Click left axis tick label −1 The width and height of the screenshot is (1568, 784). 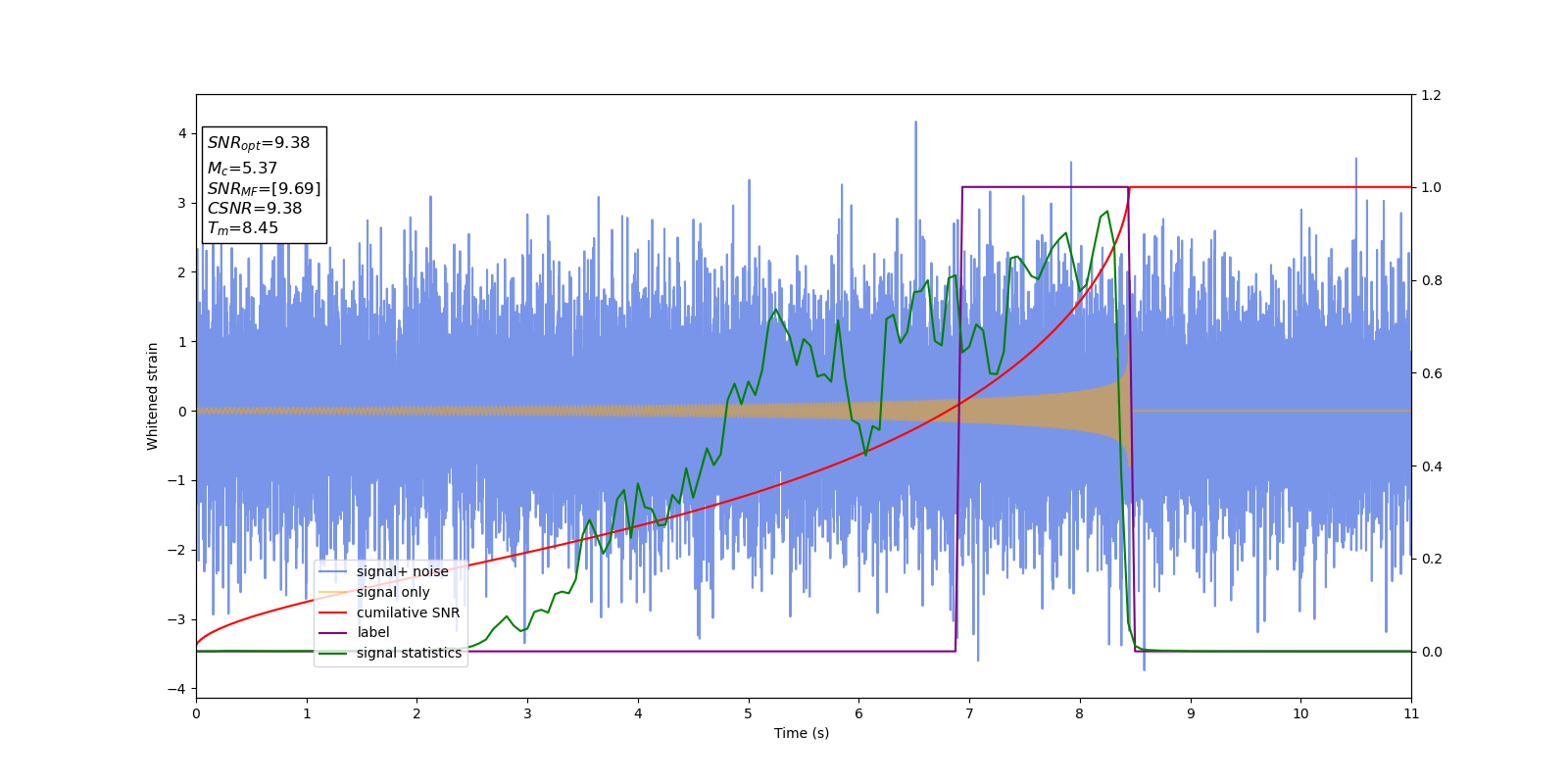[x=177, y=480]
